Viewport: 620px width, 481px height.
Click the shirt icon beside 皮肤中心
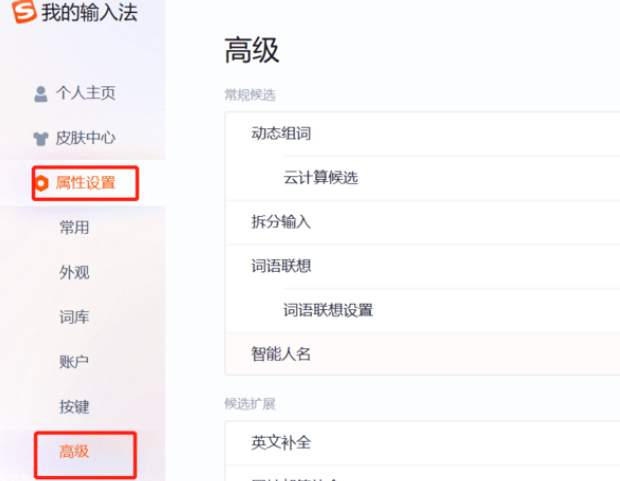[41, 138]
